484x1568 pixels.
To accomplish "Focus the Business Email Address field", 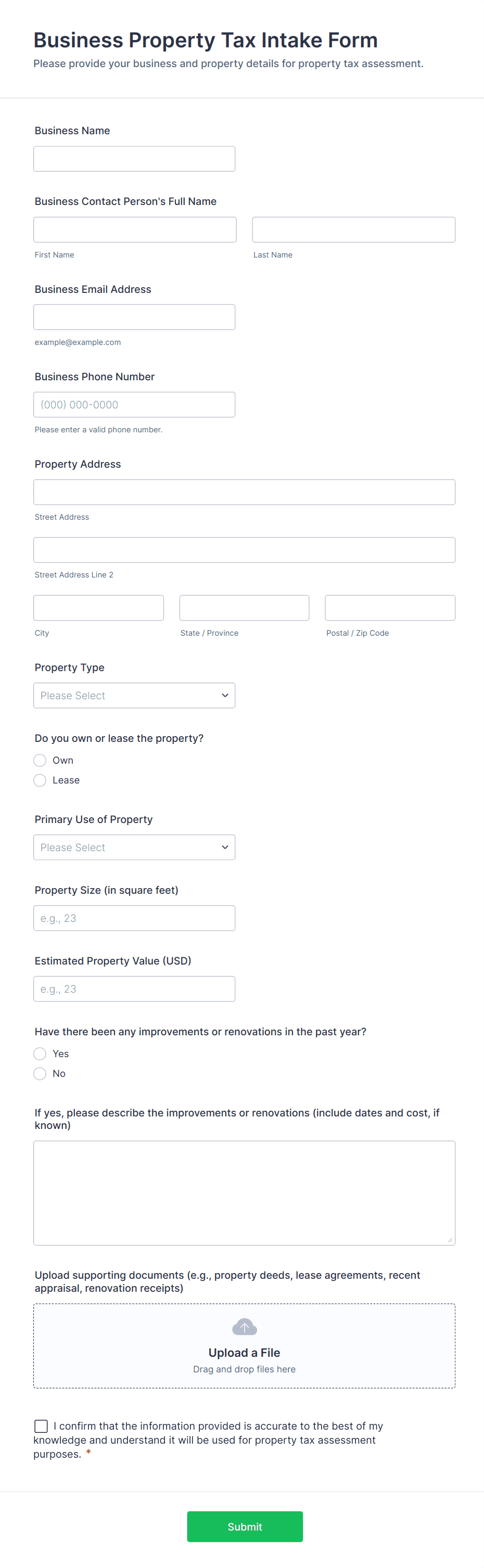I will pos(134,317).
